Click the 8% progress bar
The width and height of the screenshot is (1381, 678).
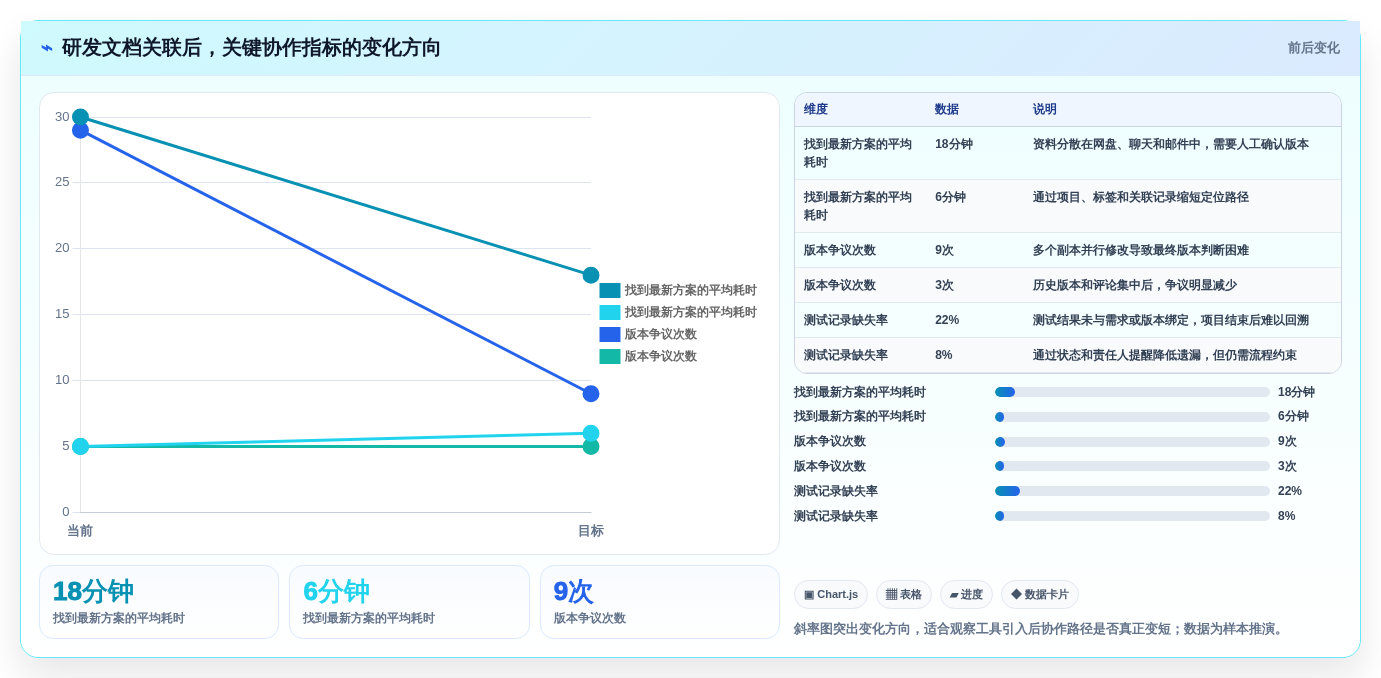point(1132,516)
